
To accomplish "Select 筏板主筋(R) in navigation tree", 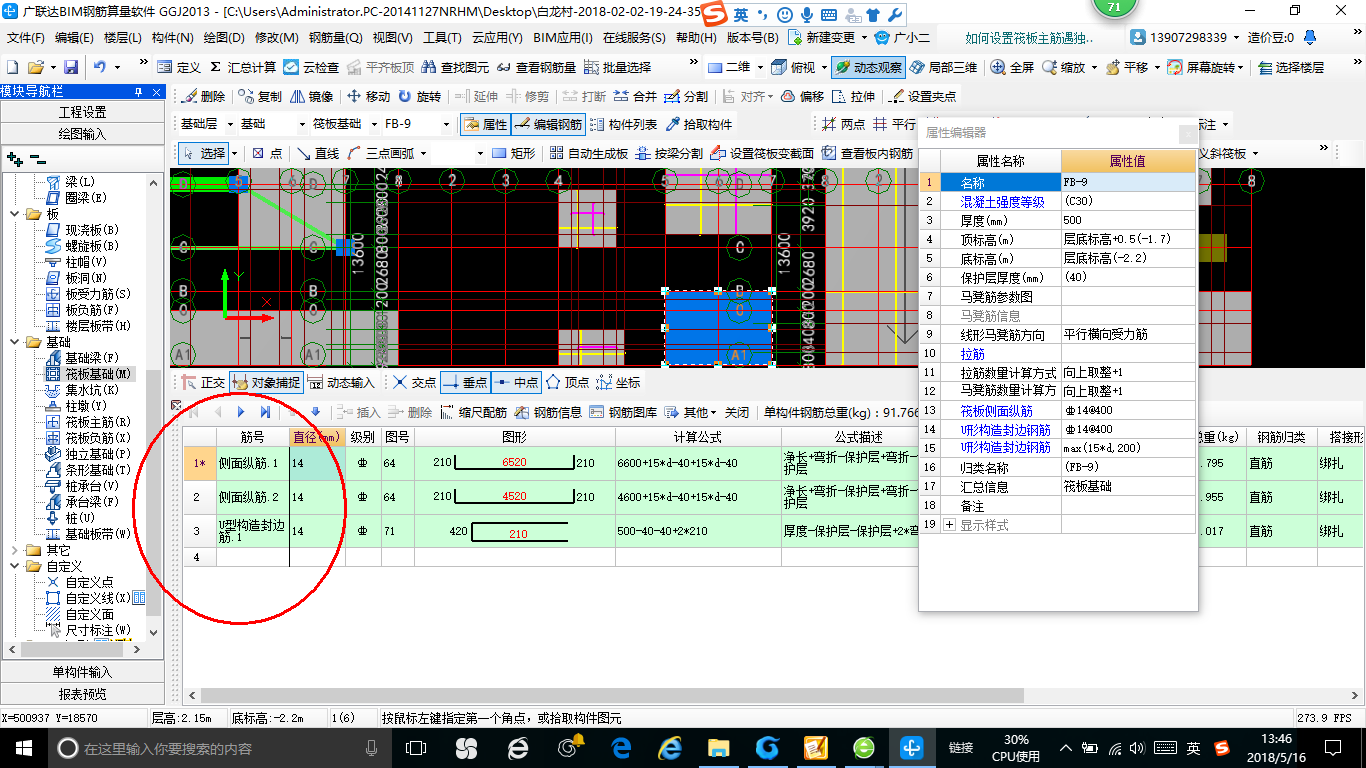I will (x=87, y=422).
